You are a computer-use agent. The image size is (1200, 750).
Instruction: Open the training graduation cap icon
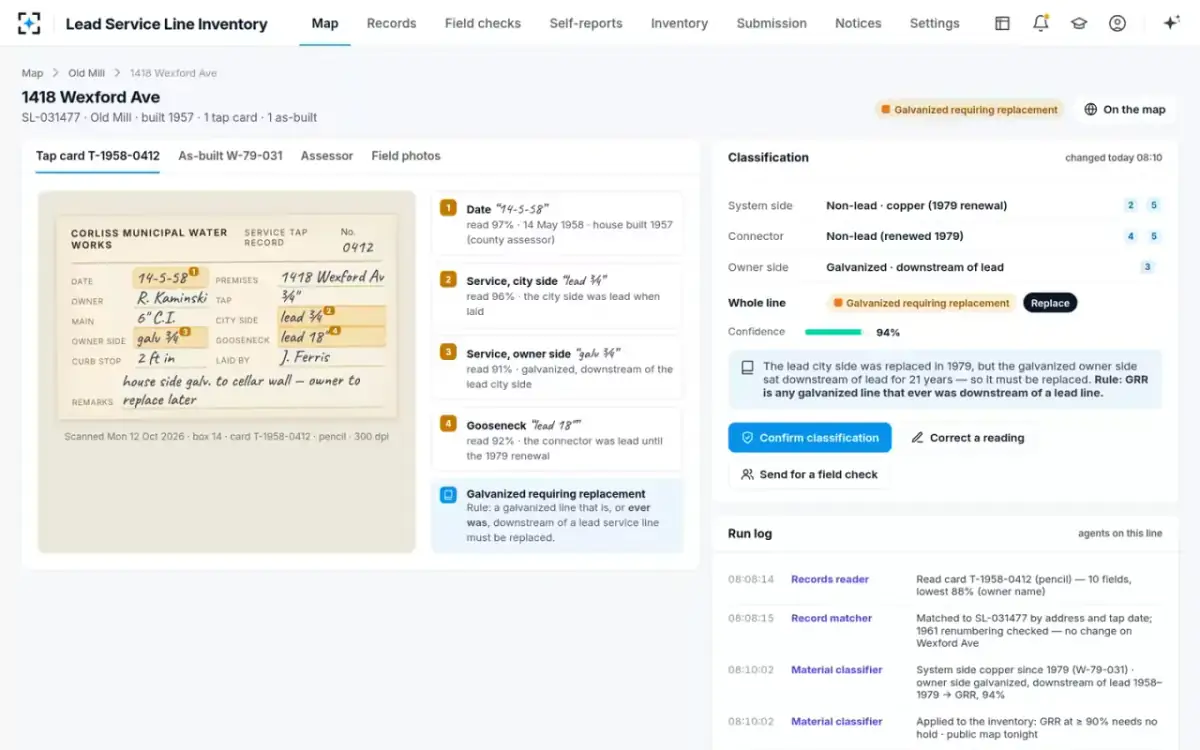pos(1079,23)
